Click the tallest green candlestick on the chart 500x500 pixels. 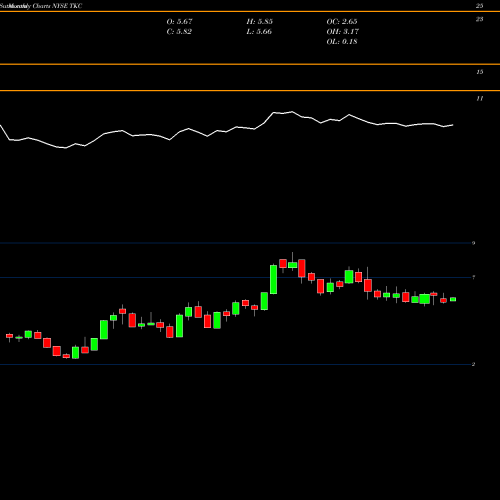pyautogui.click(x=273, y=279)
